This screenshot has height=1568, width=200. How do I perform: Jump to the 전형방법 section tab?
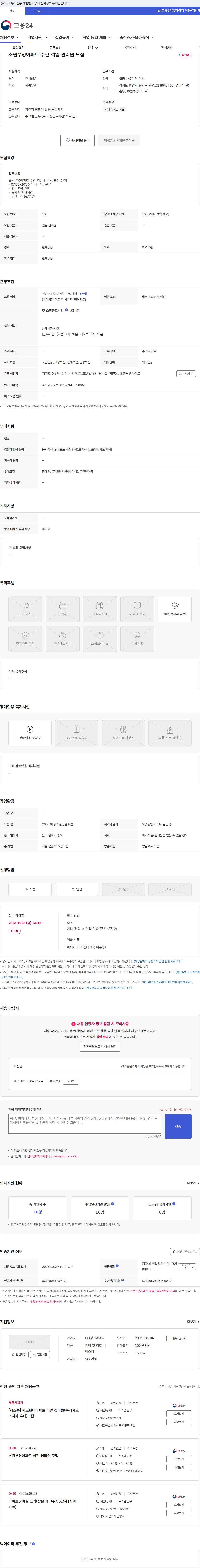click(x=167, y=48)
